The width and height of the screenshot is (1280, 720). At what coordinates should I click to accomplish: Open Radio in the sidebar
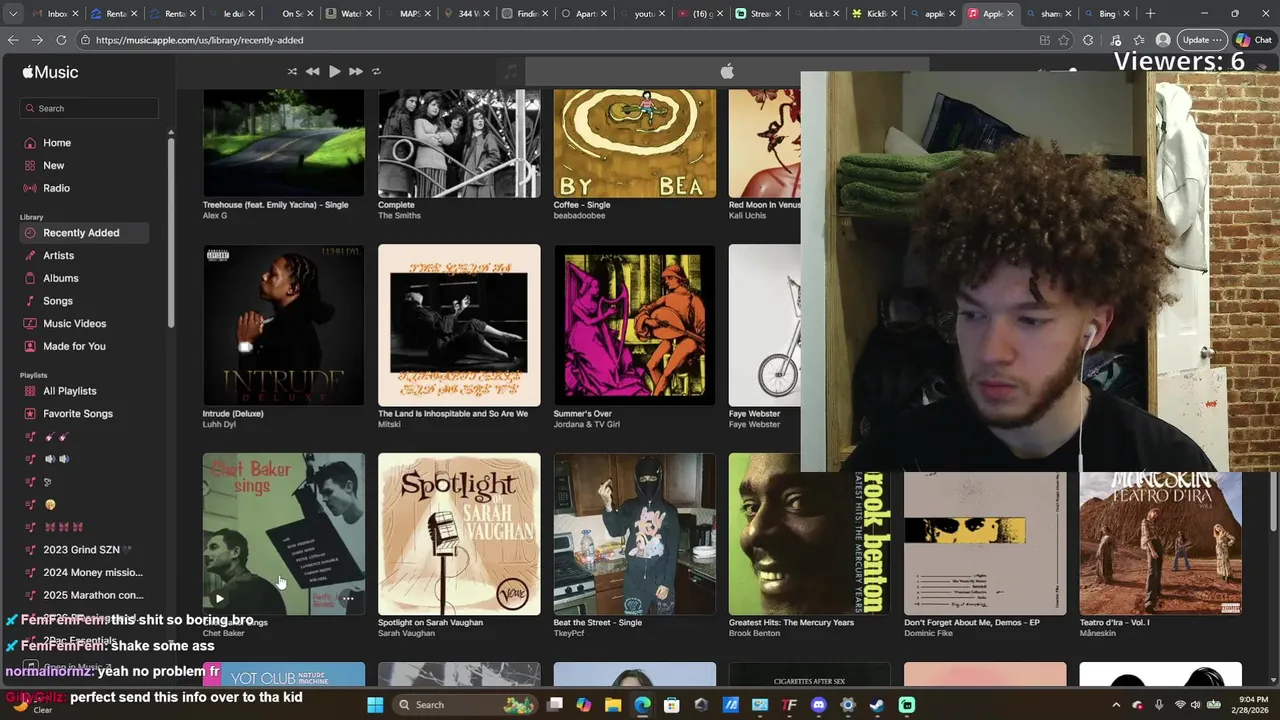coord(56,188)
